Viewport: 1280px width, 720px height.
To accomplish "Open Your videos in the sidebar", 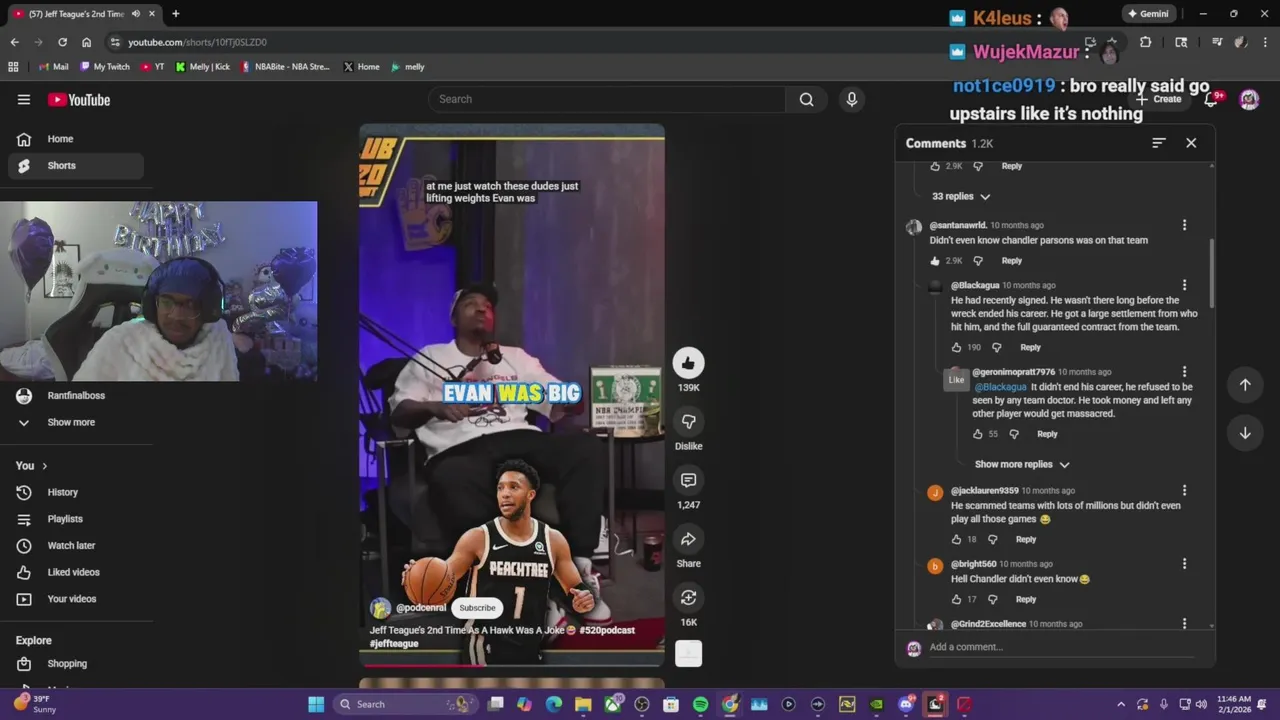I will [76, 599].
